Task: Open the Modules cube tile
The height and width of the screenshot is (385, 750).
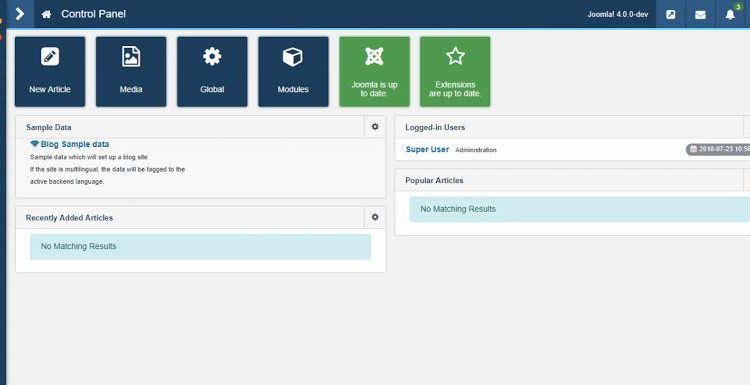Action: [x=293, y=72]
